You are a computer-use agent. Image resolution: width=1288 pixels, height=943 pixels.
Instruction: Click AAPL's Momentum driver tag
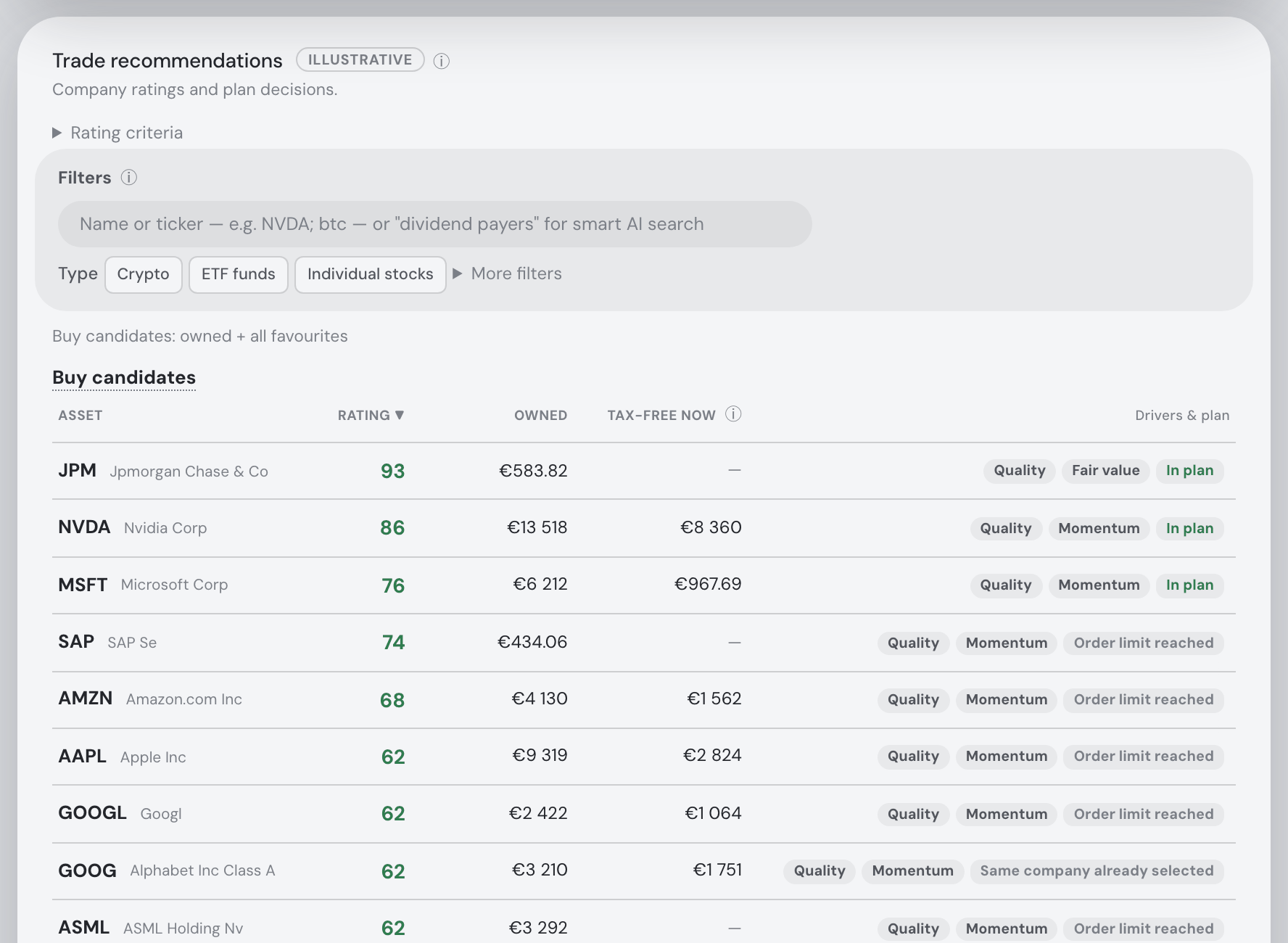(x=1007, y=757)
